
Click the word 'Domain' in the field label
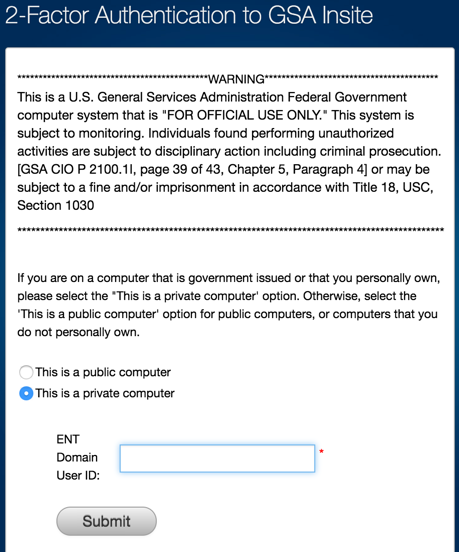[77, 457]
